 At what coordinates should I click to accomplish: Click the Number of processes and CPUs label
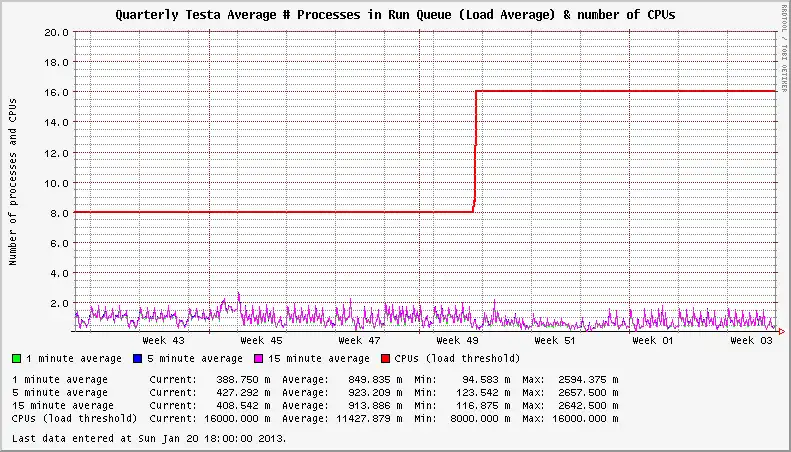pos(13,182)
